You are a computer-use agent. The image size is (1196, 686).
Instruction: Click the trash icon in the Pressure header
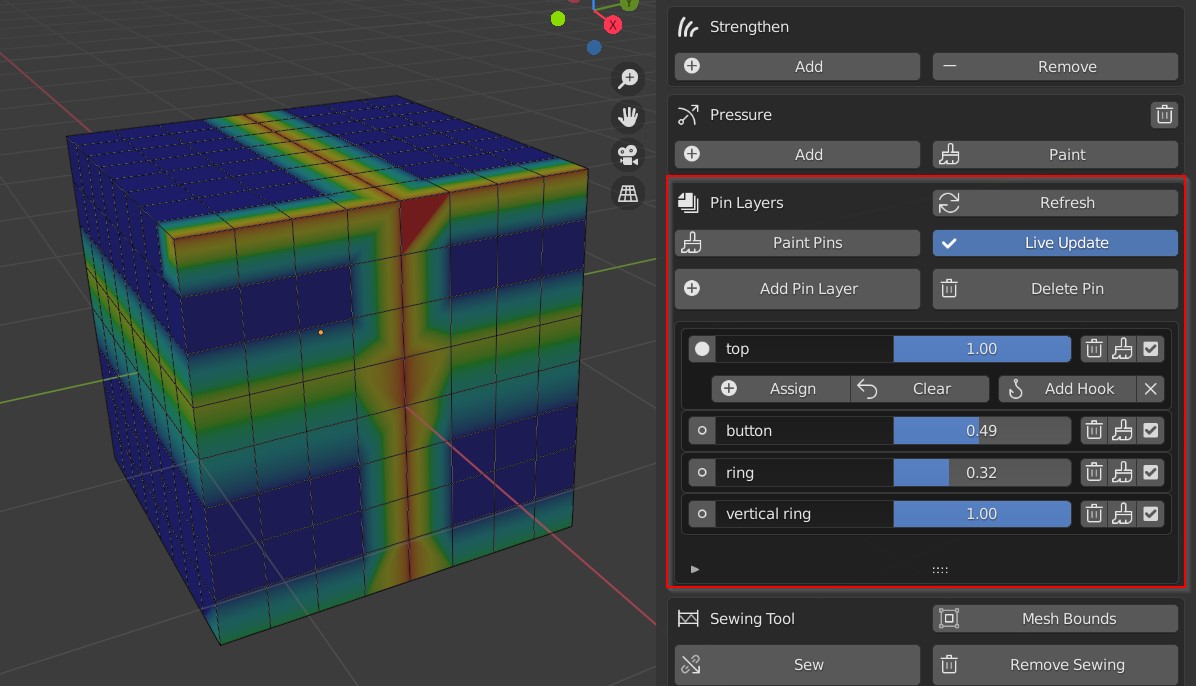(1164, 114)
